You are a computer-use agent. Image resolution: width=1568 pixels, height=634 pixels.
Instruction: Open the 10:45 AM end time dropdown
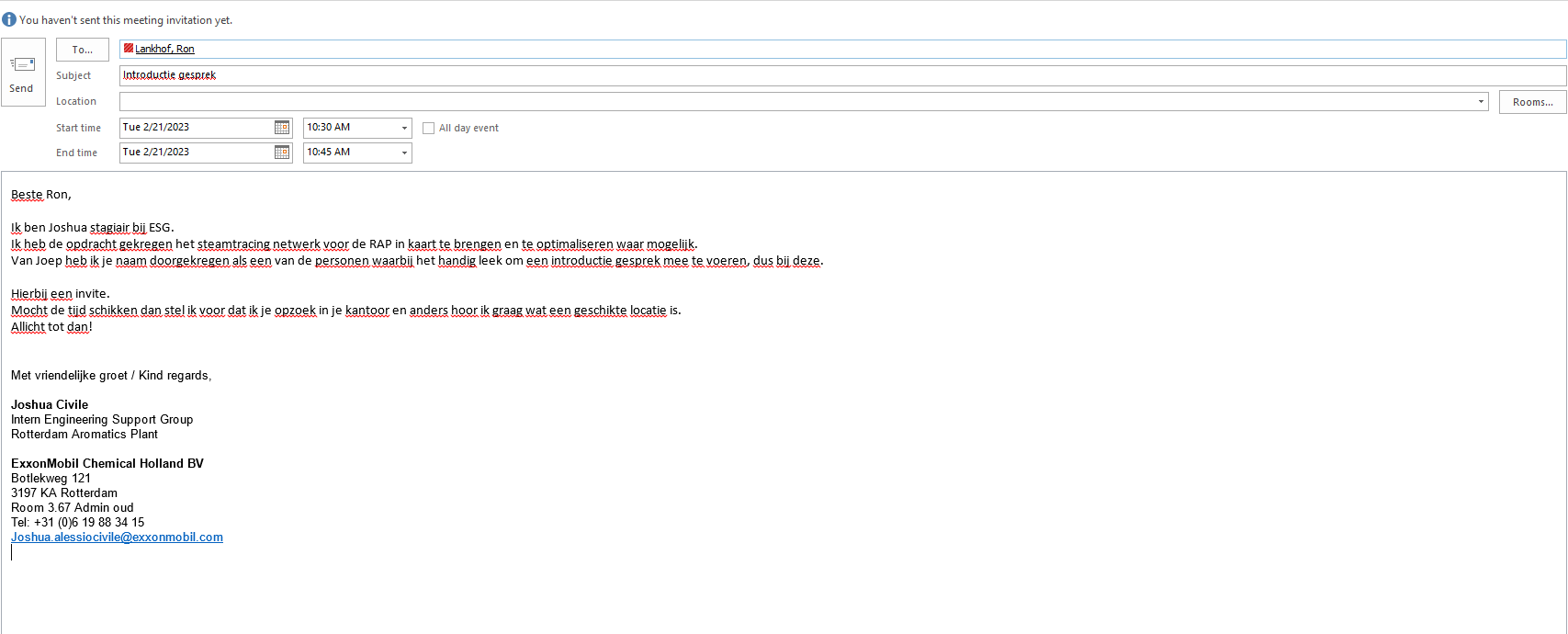click(404, 153)
